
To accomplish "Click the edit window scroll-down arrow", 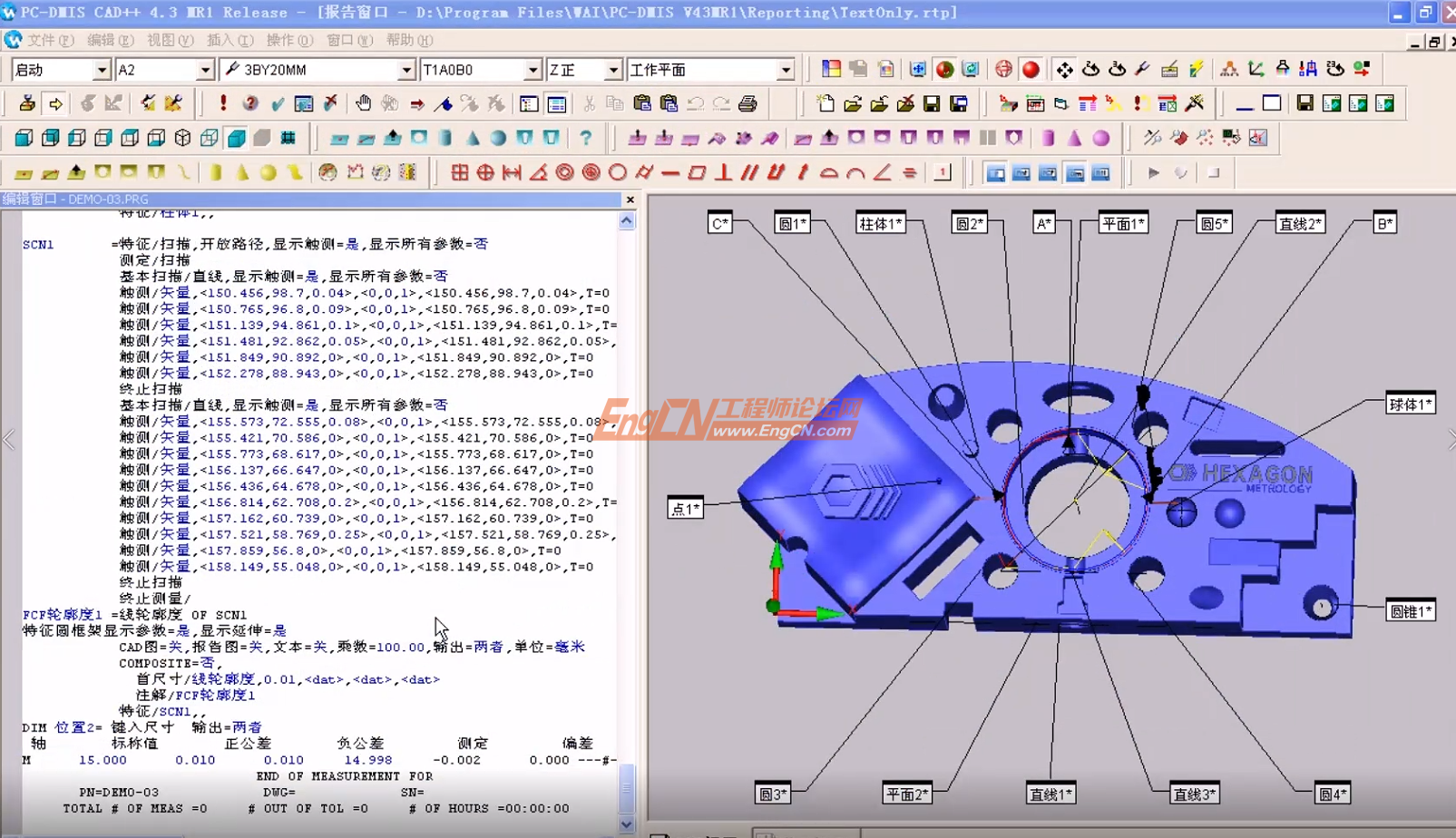I will tap(627, 824).
